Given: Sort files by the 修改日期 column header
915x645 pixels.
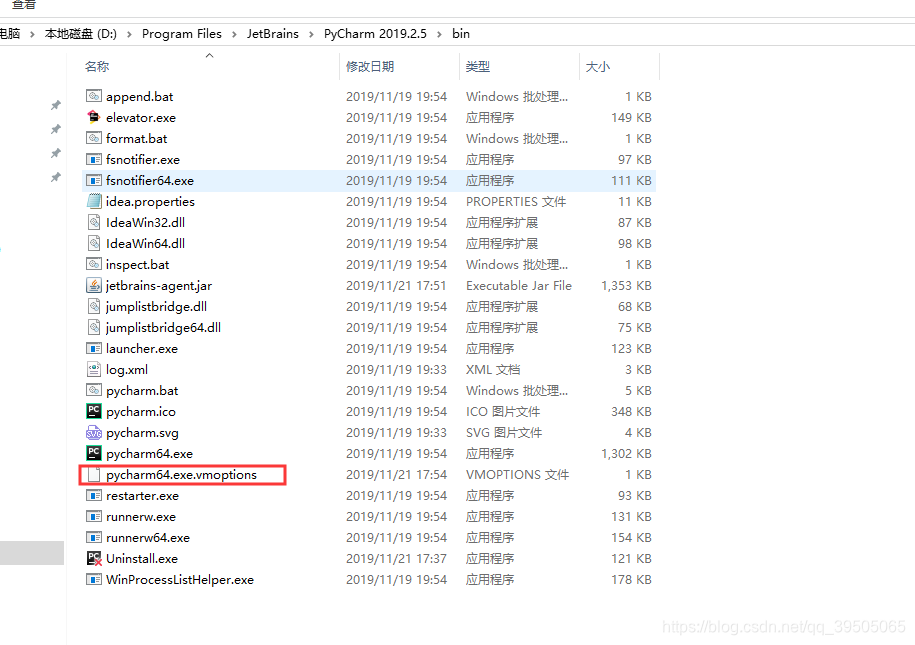Looking at the screenshot, I should [370, 67].
